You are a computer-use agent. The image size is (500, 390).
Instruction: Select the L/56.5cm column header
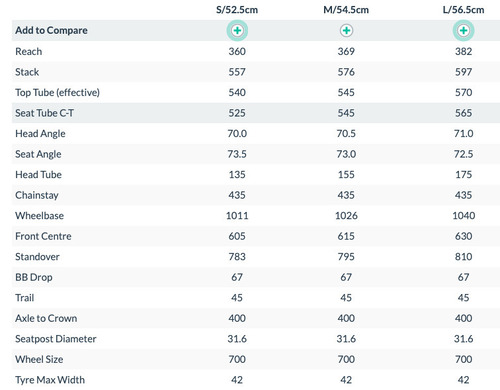point(463,10)
